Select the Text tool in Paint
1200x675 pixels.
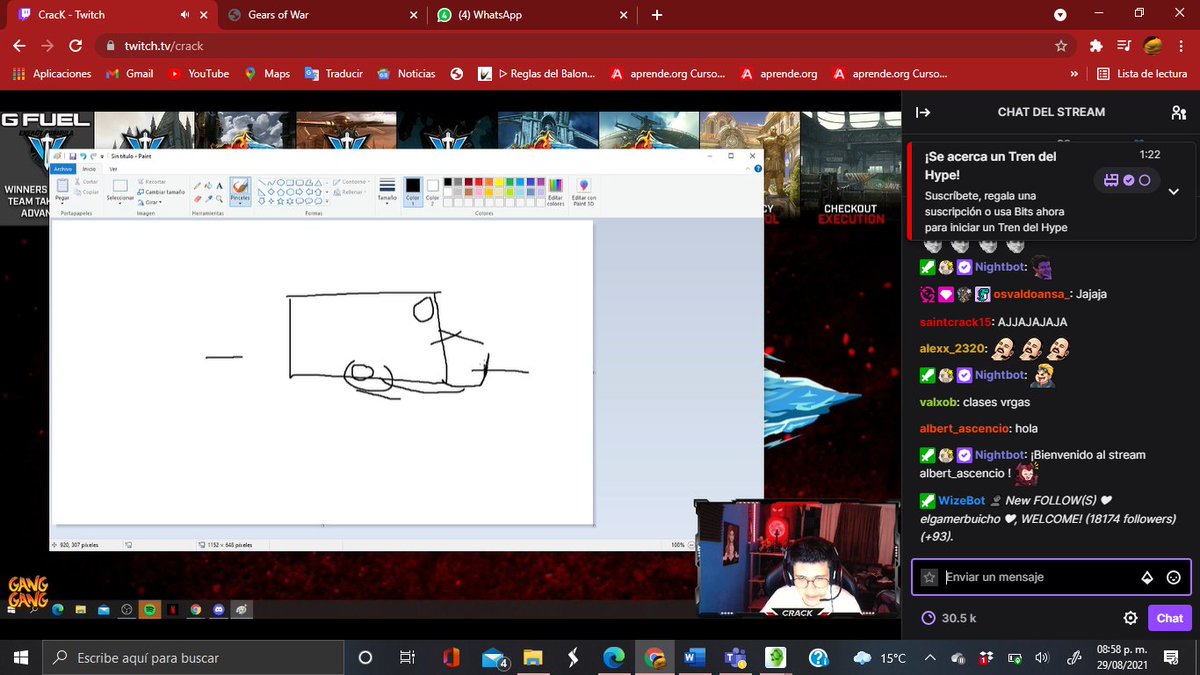point(219,185)
